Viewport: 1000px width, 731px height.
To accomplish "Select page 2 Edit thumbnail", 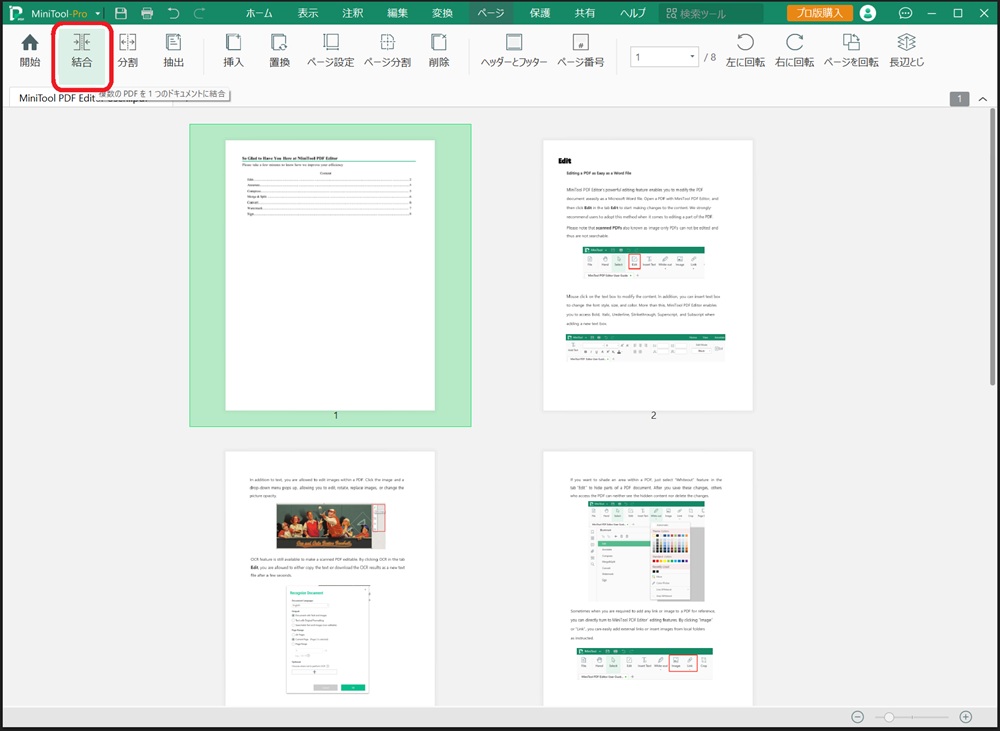I will (x=648, y=275).
